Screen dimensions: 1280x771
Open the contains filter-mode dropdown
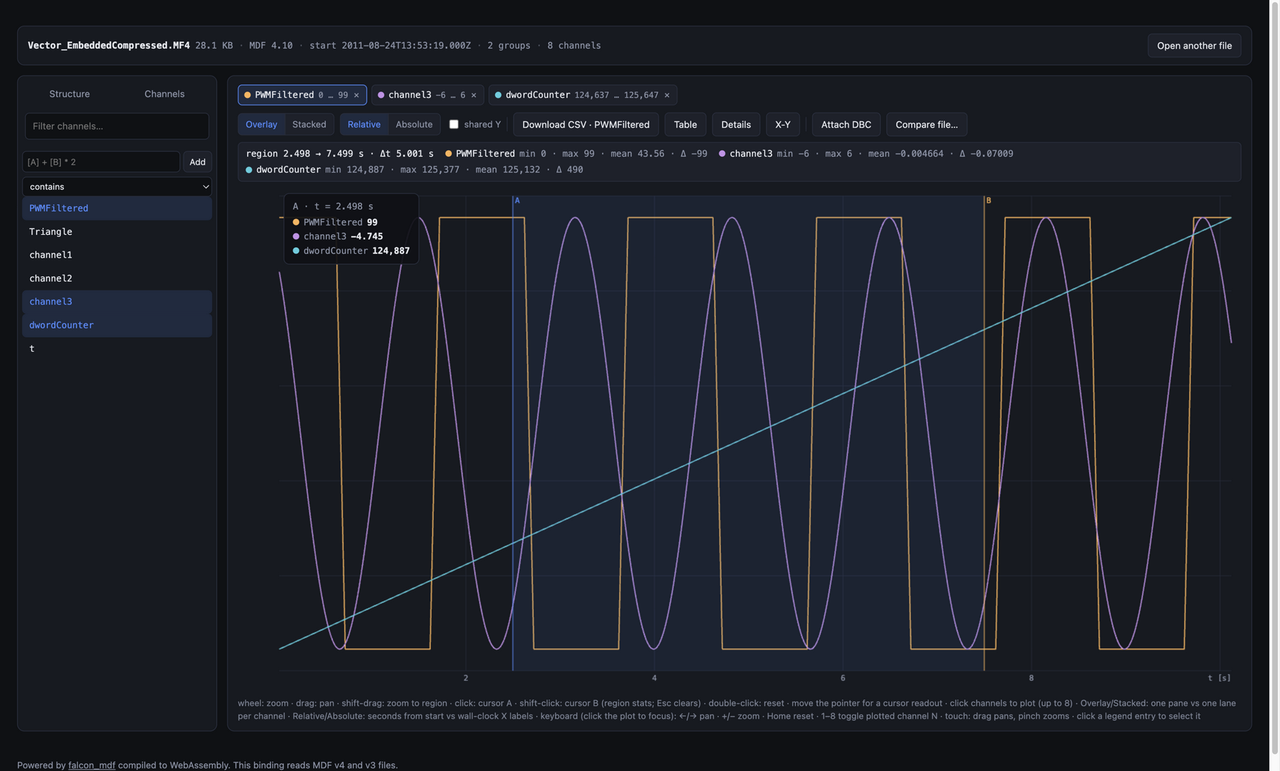click(x=117, y=186)
